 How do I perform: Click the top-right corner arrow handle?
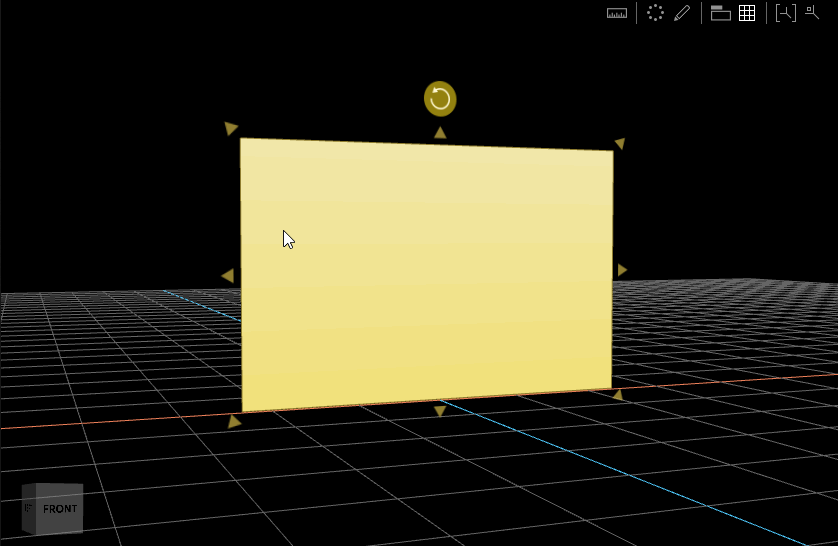click(x=620, y=143)
